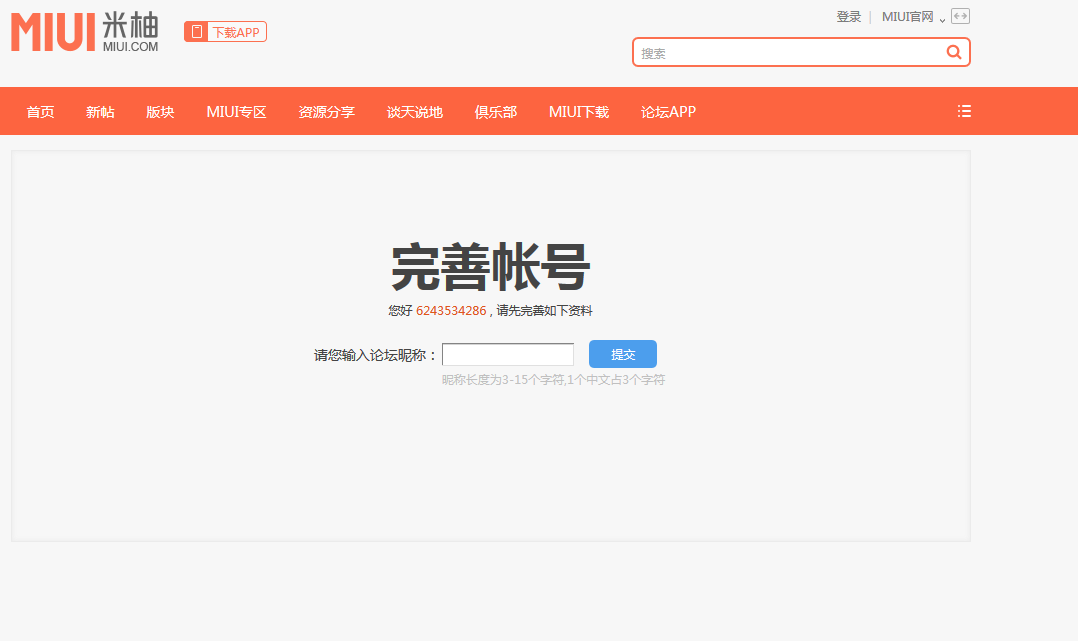Viewport: 1078px width, 641px height.
Task: Click the 下载APP phone button
Action: (225, 32)
